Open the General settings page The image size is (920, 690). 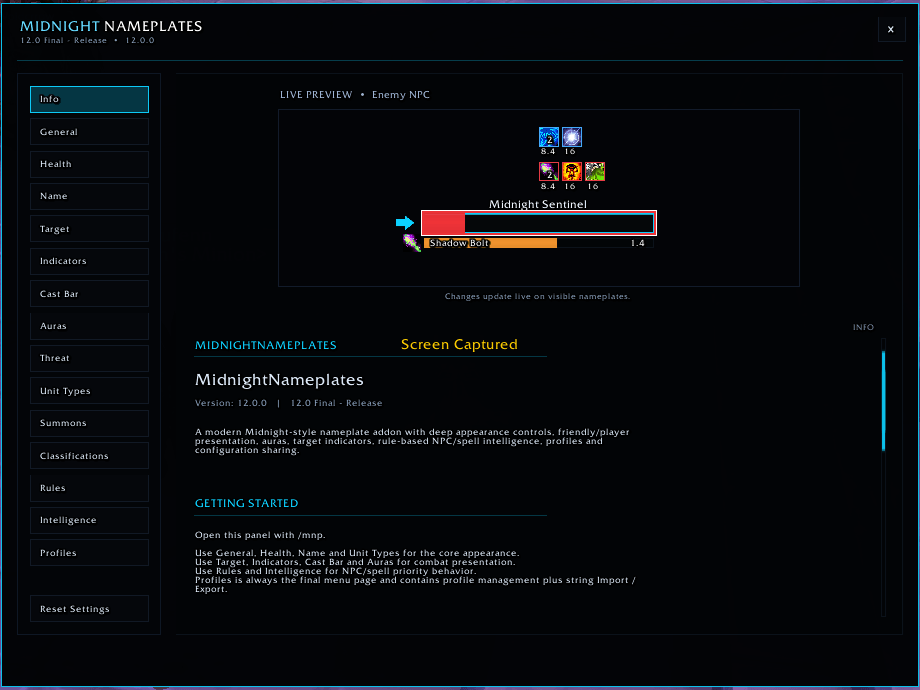pyautogui.click(x=89, y=132)
